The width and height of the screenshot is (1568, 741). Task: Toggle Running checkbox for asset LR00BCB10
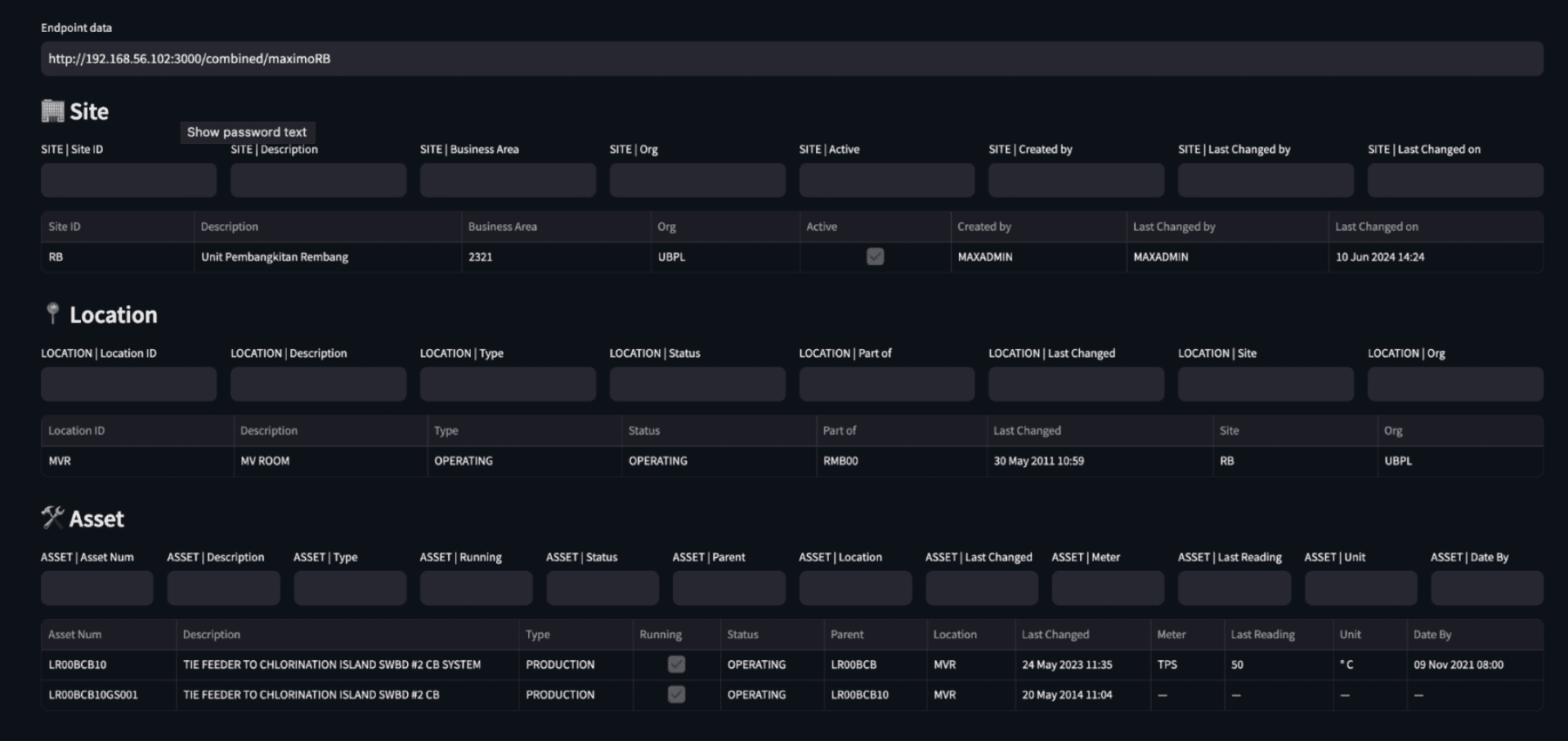tap(676, 664)
